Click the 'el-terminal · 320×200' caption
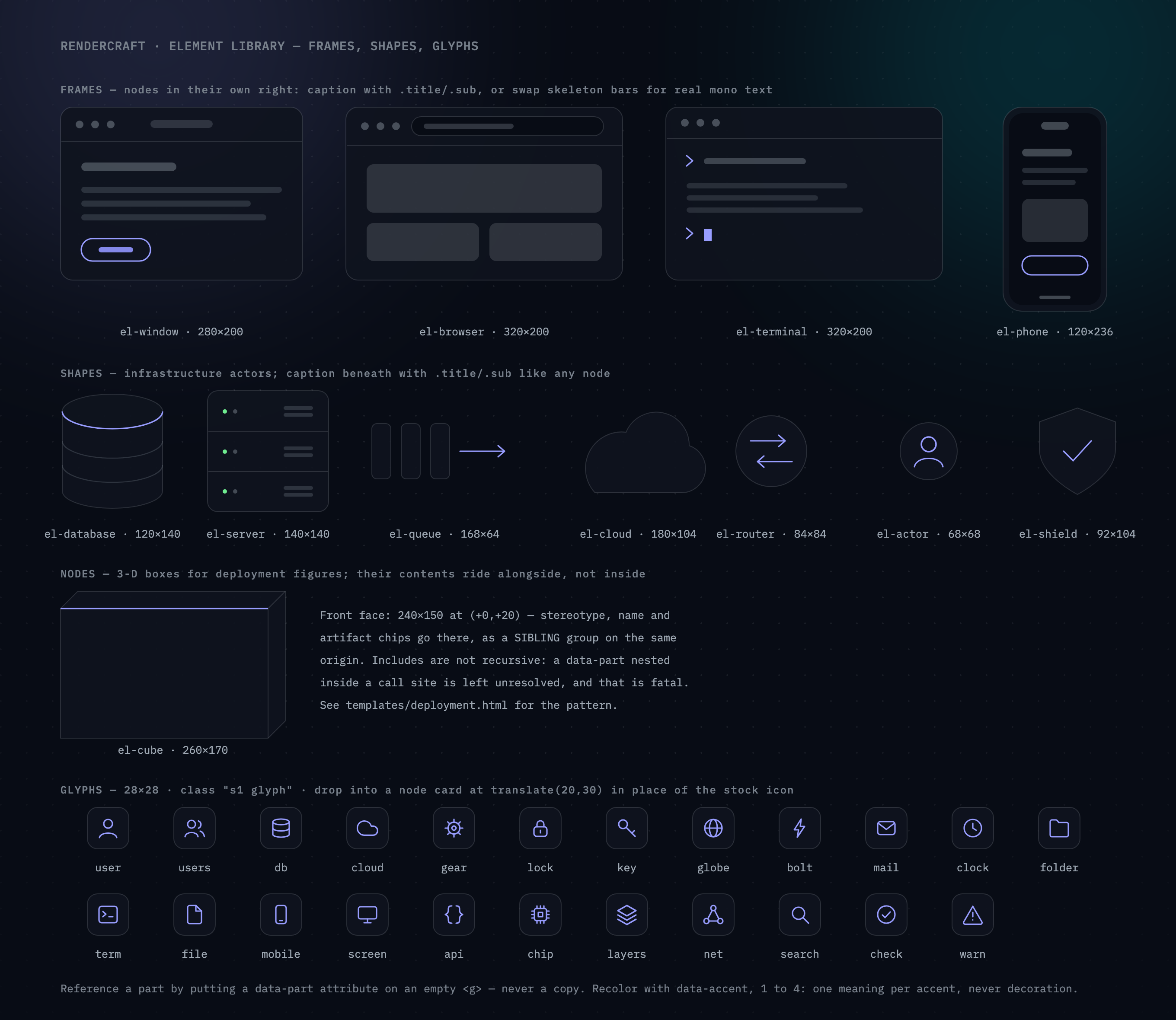The height and width of the screenshot is (1020, 1176). [804, 332]
